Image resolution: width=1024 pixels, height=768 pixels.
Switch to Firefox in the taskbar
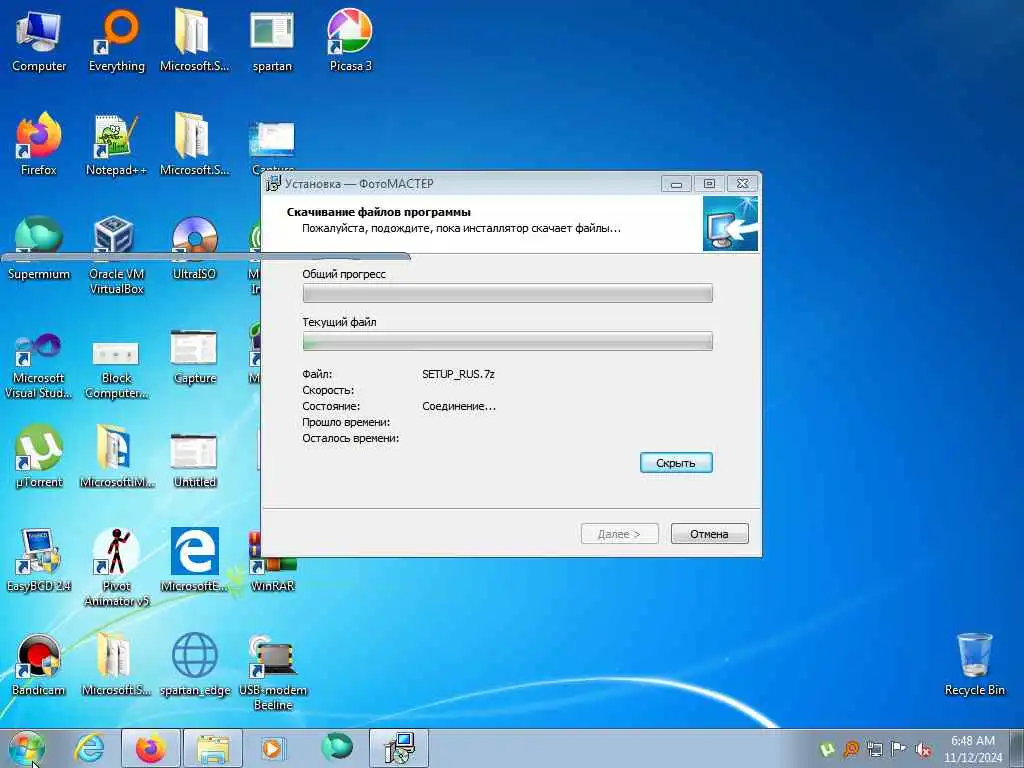[151, 748]
